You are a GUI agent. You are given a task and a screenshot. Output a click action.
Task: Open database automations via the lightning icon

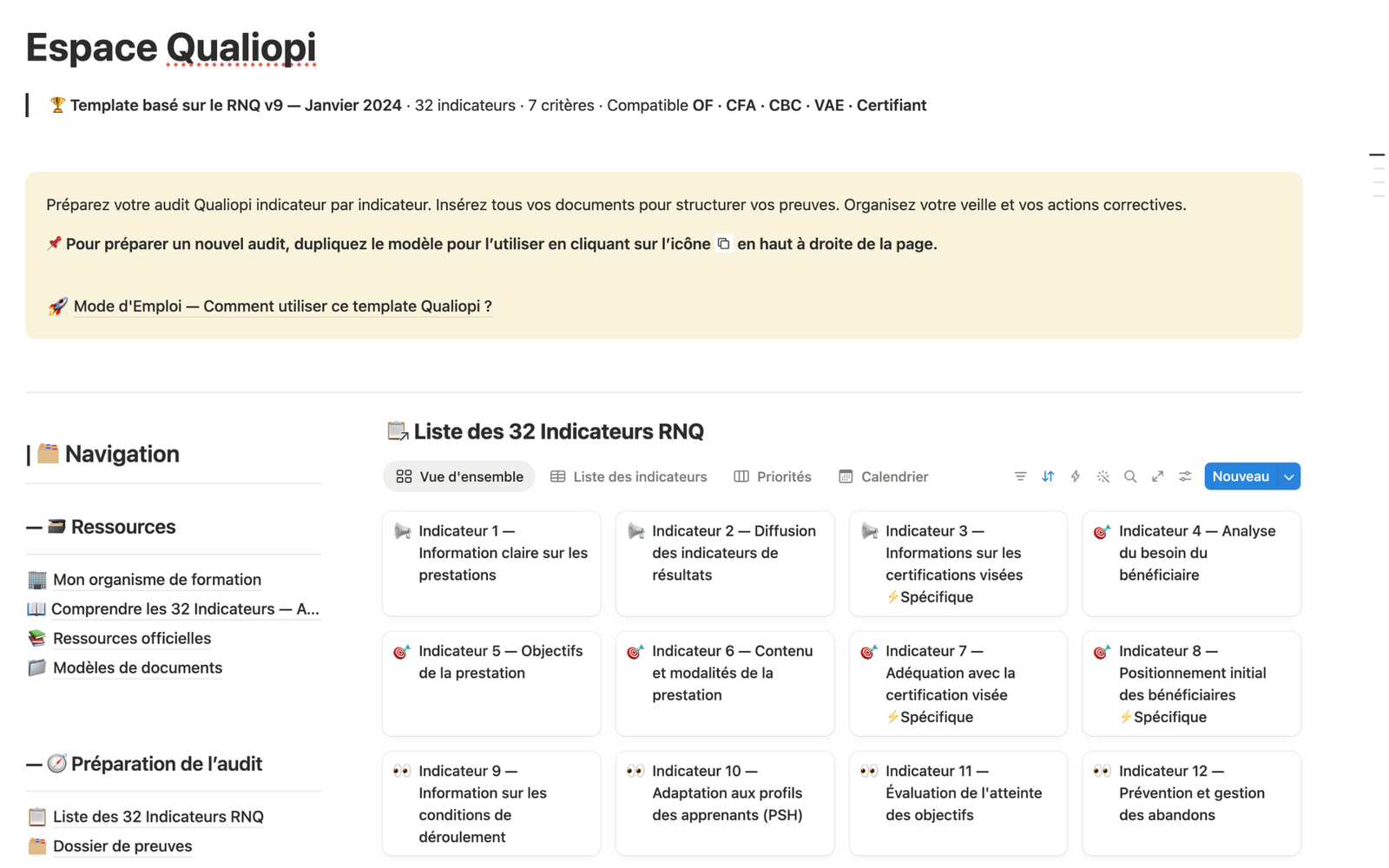click(1076, 476)
